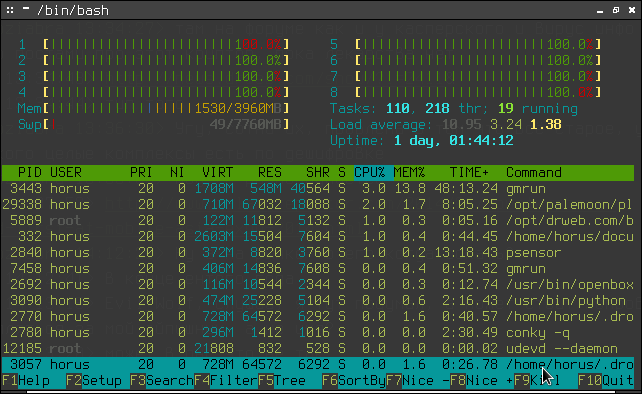Image resolution: width=642 pixels, height=394 pixels.
Task: Click F8 Nice plus key
Action: (482, 380)
